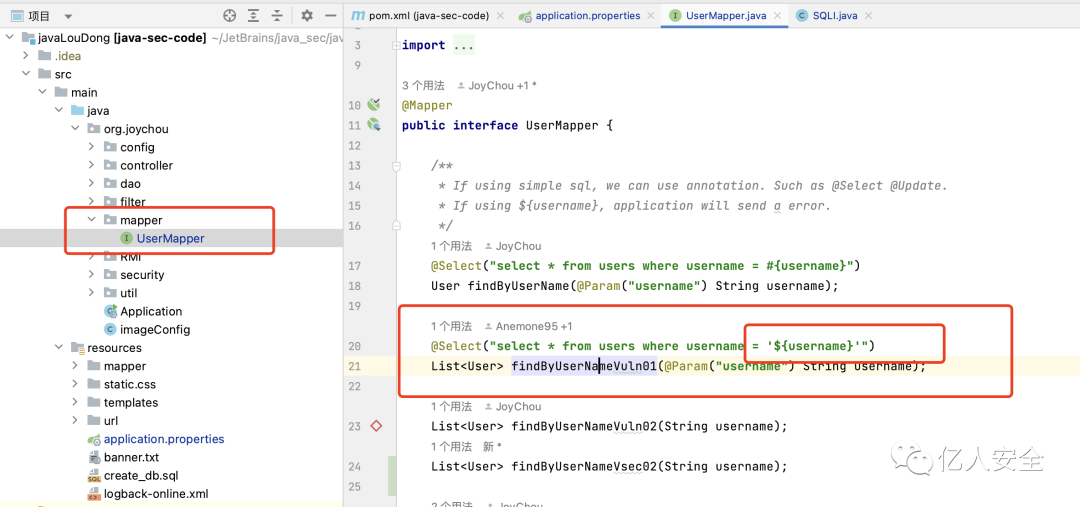Open the banner.txt file
Screen dimensions: 1080x507
click(132, 457)
